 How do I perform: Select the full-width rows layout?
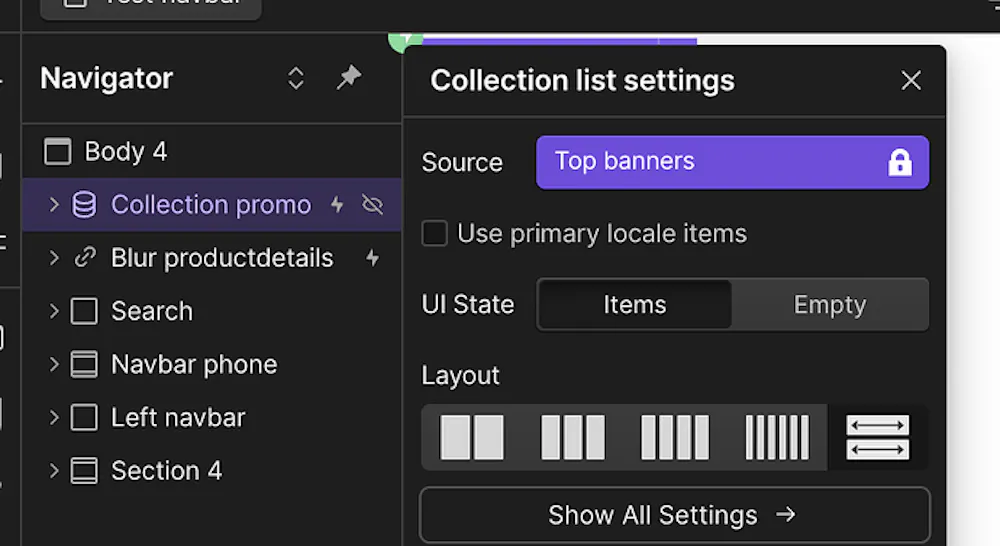[x=878, y=438]
